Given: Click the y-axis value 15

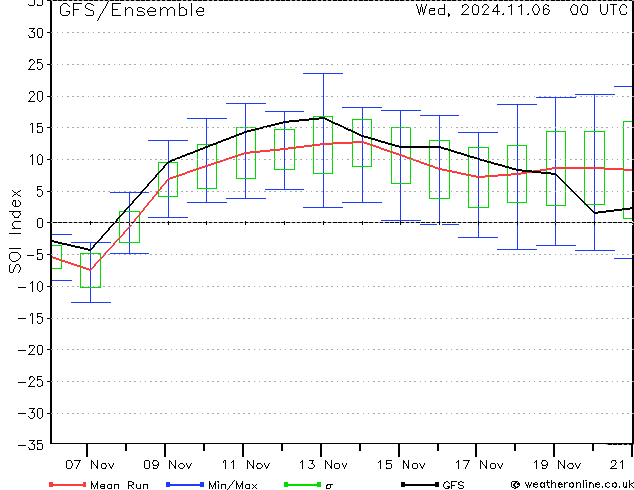Looking at the screenshot, I should (36, 128).
